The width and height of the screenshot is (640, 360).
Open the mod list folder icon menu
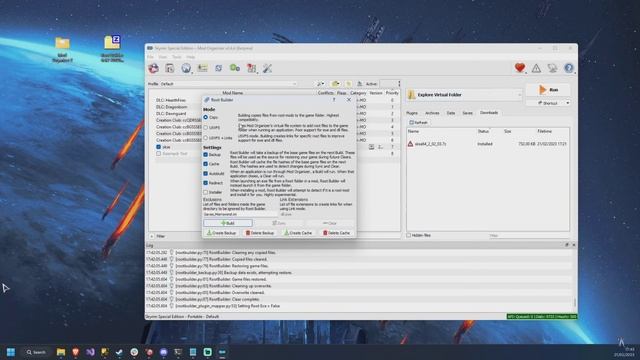pyautogui.click(x=335, y=84)
